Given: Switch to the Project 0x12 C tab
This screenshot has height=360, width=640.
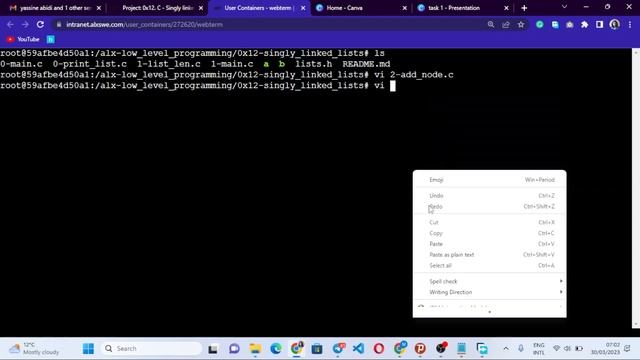Looking at the screenshot, I should tap(158, 8).
